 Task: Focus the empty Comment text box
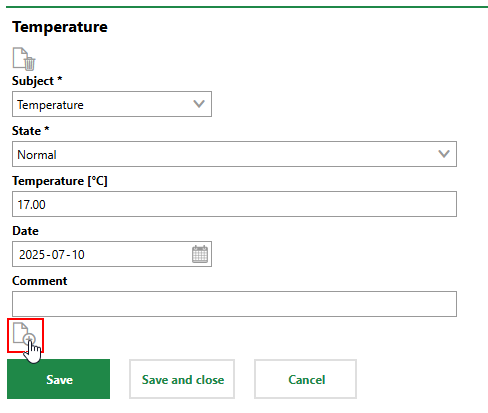pos(234,304)
